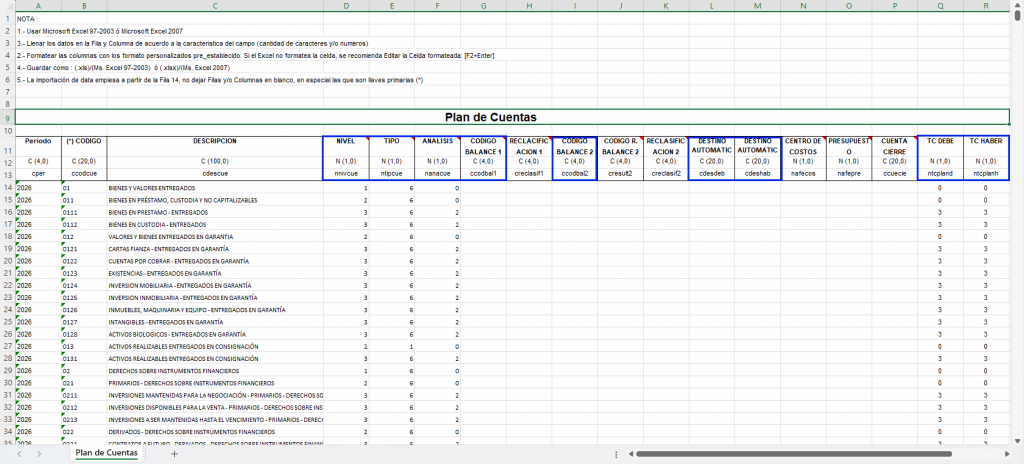This screenshot has height=464, width=1024.
Task: Click the 'Periodo' header cell
Action: point(38,146)
